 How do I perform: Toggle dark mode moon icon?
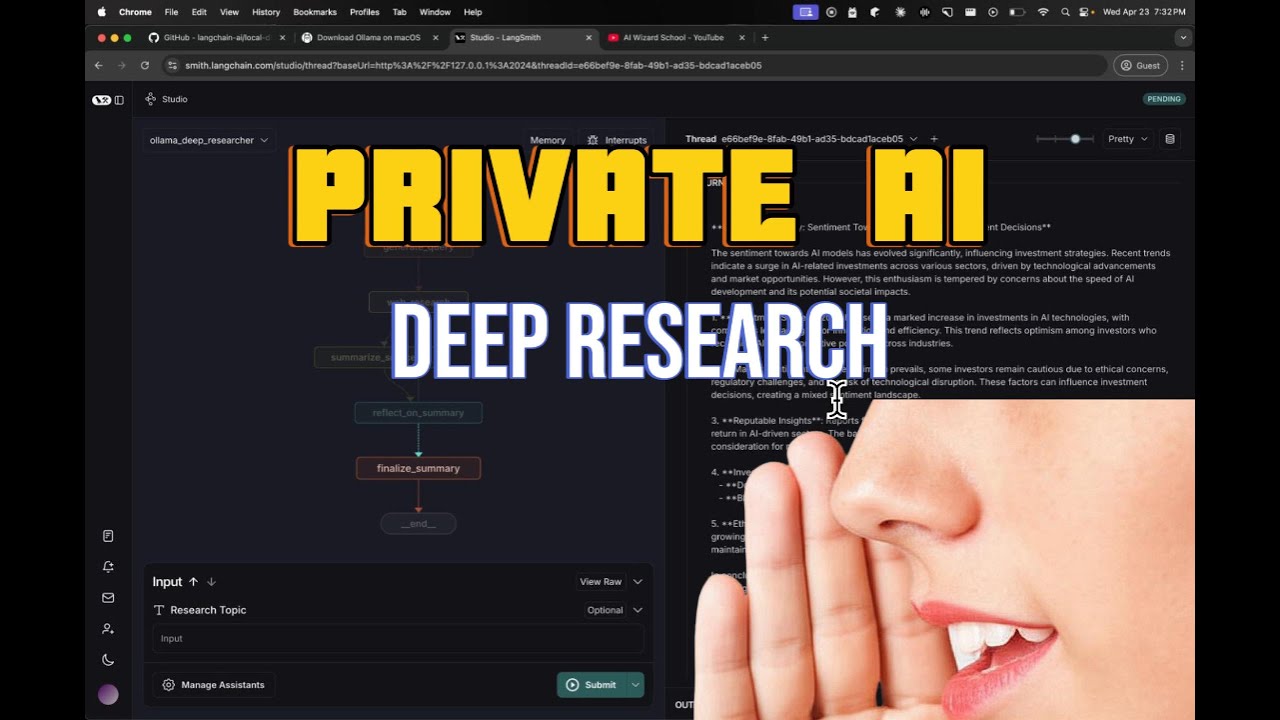pos(108,660)
